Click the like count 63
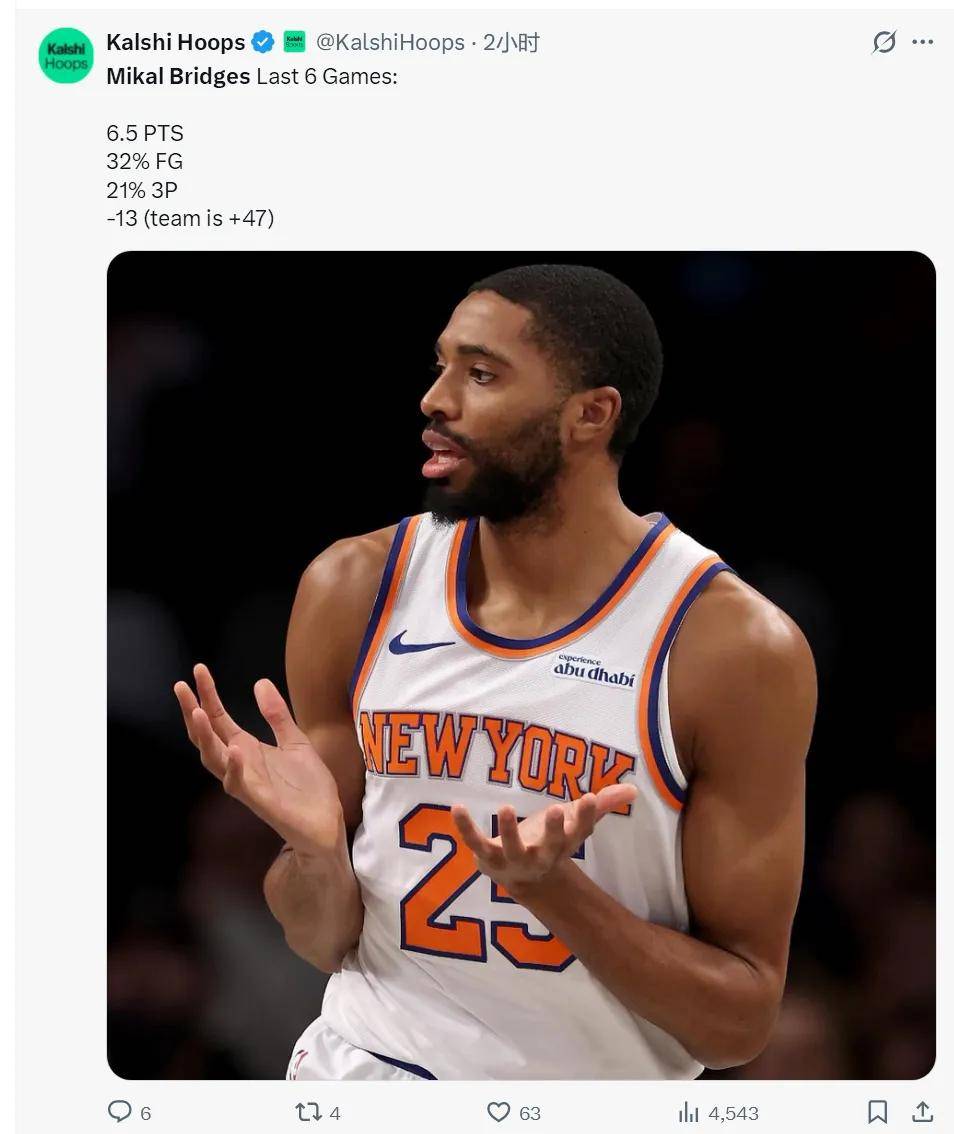954x1134 pixels. tap(530, 1113)
